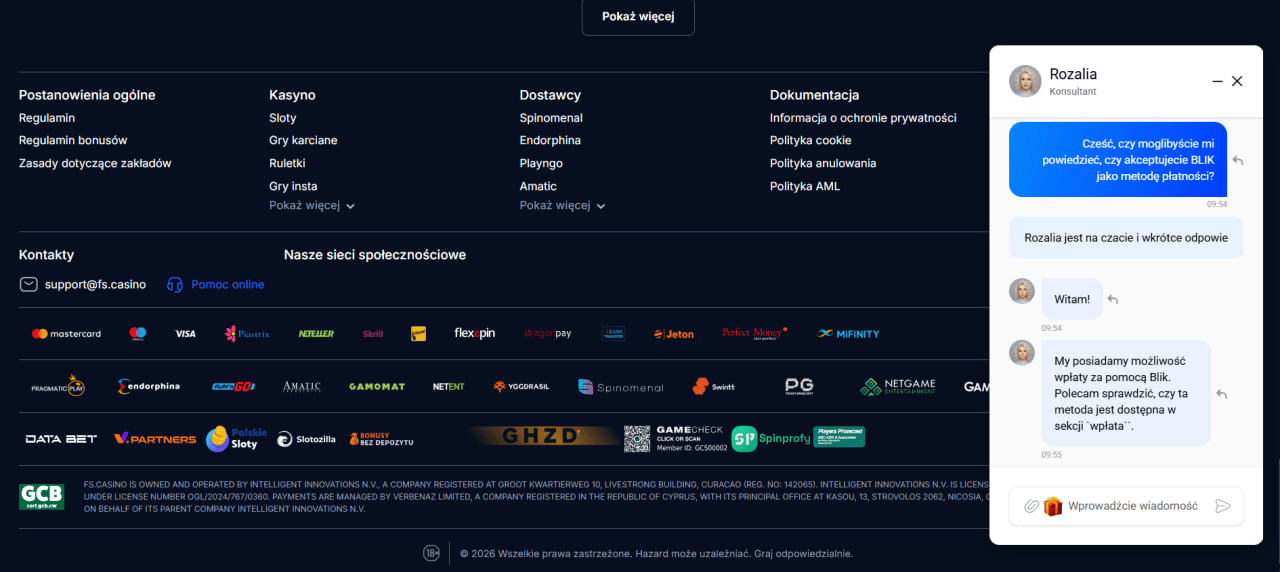Click the Neteller payment logo

click(316, 334)
